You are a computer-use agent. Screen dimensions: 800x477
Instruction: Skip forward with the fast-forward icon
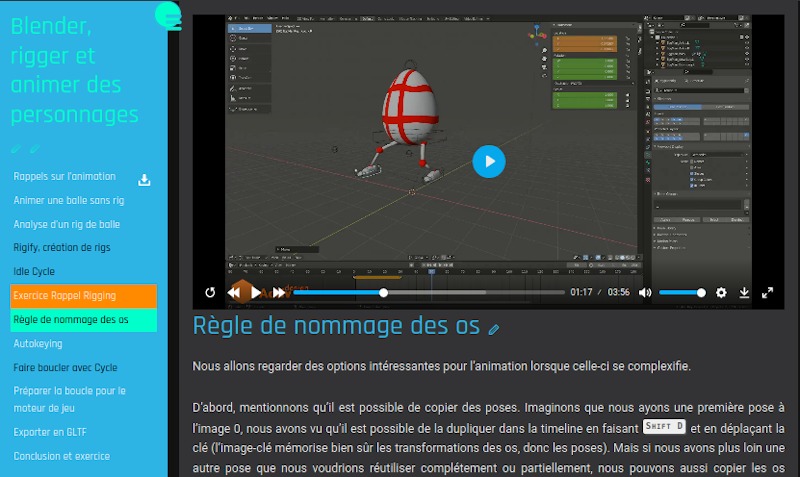279,292
